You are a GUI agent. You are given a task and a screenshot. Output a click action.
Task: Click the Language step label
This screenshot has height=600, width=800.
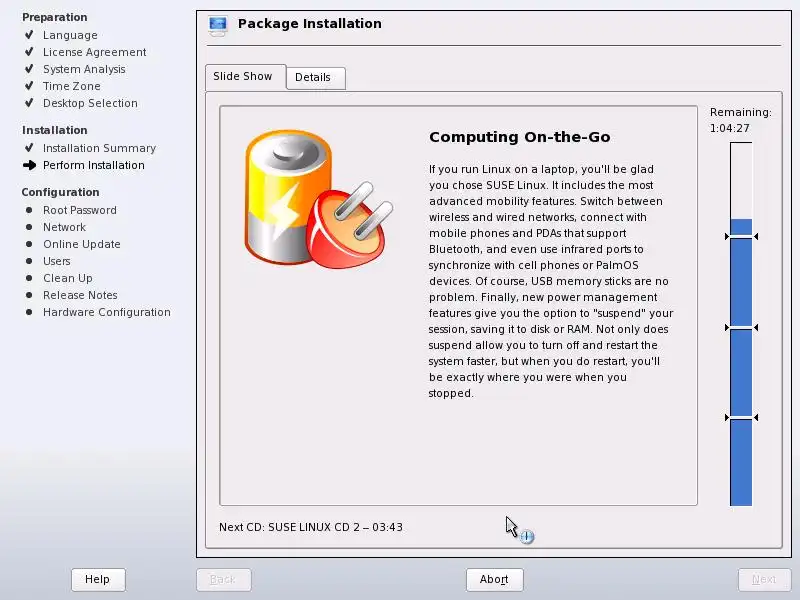[x=70, y=35]
